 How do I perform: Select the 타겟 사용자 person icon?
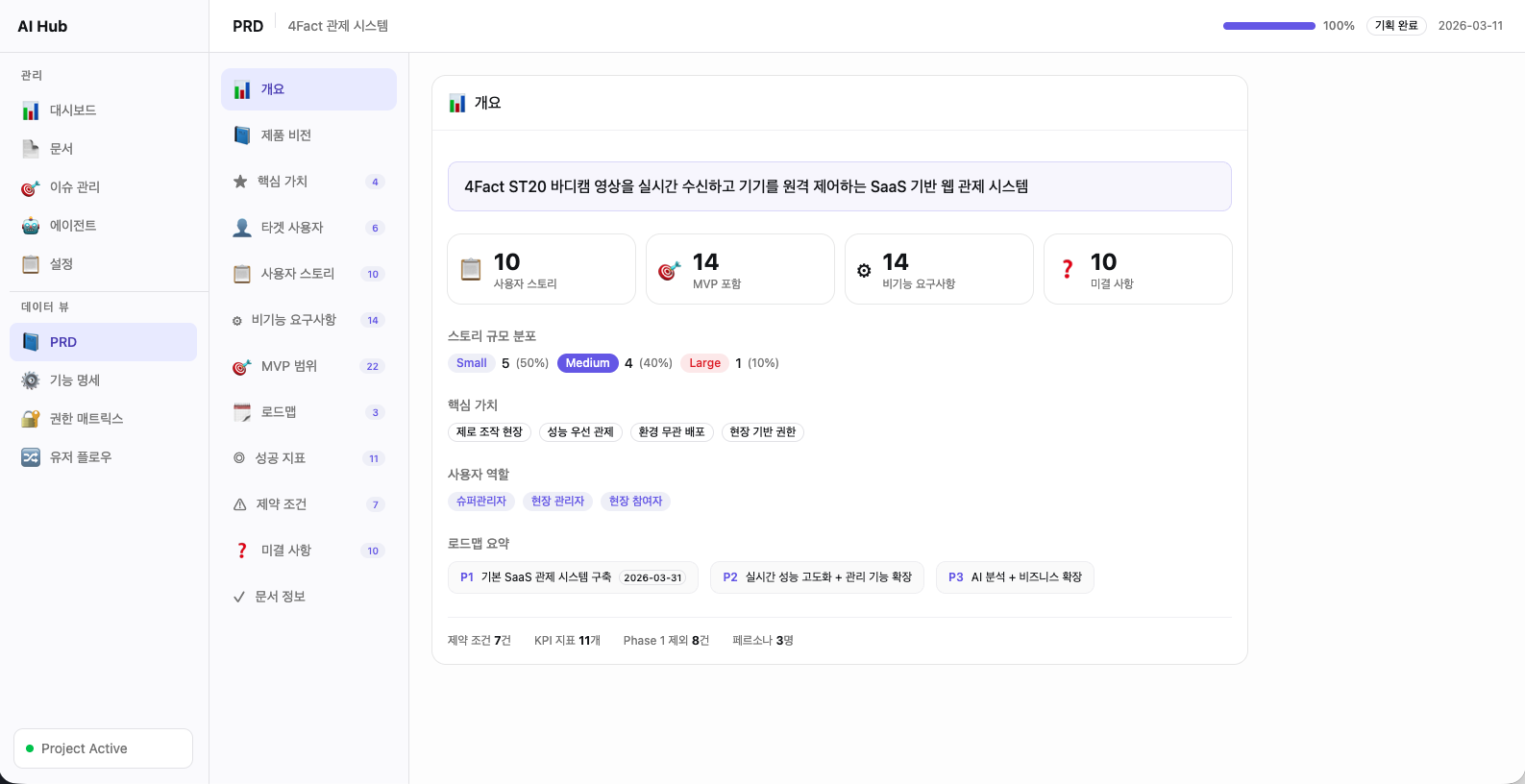pos(242,228)
